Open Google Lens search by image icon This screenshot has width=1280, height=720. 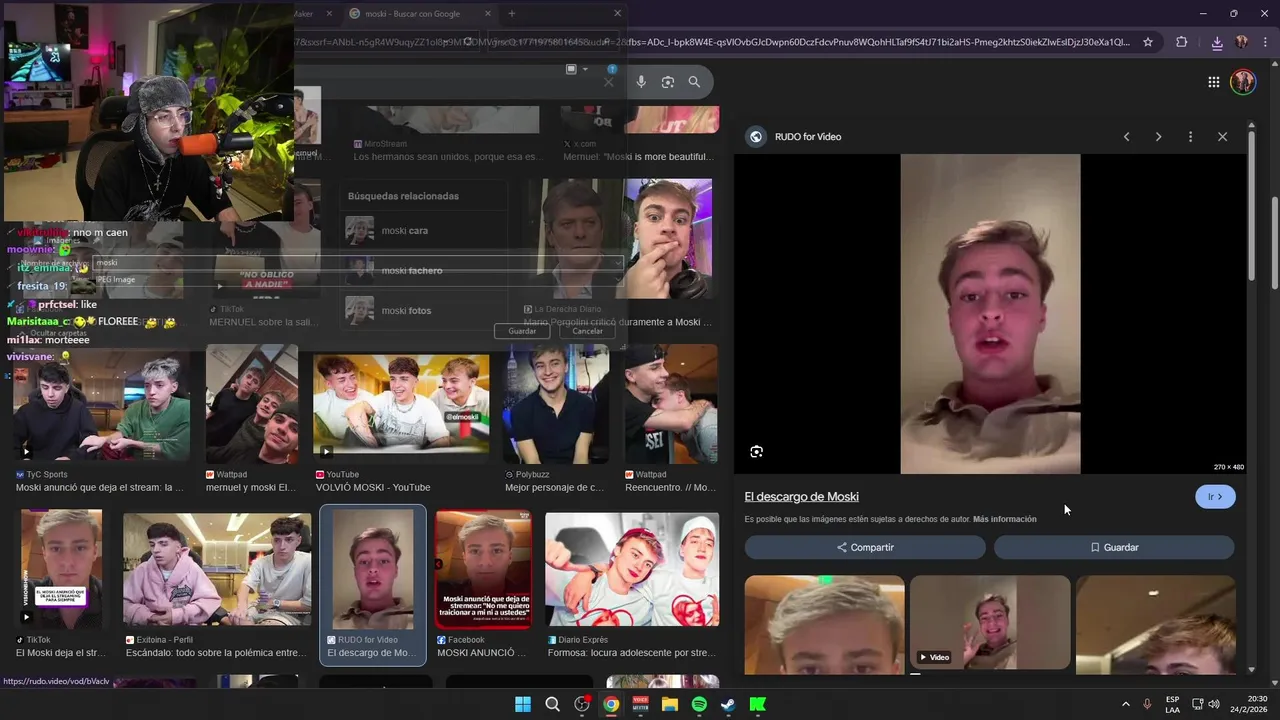coord(668,82)
